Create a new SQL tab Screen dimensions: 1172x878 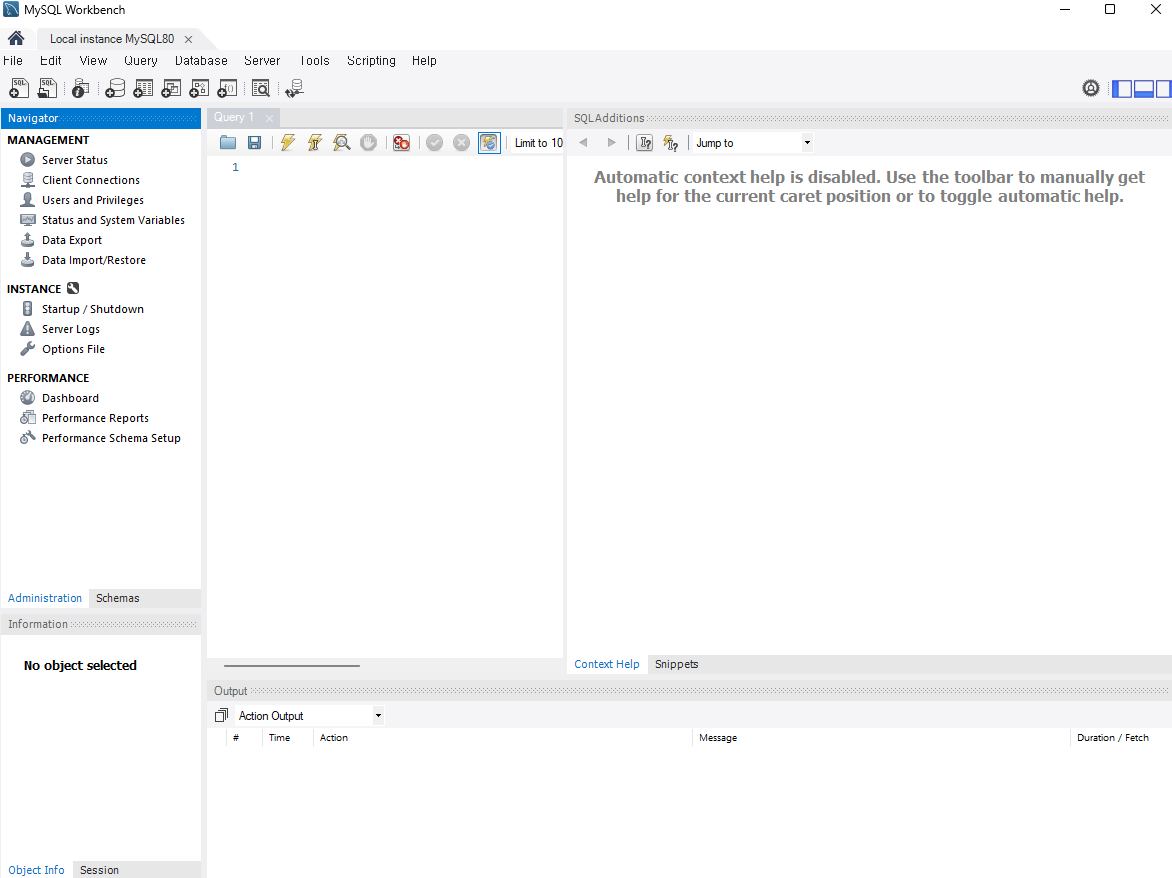19,88
